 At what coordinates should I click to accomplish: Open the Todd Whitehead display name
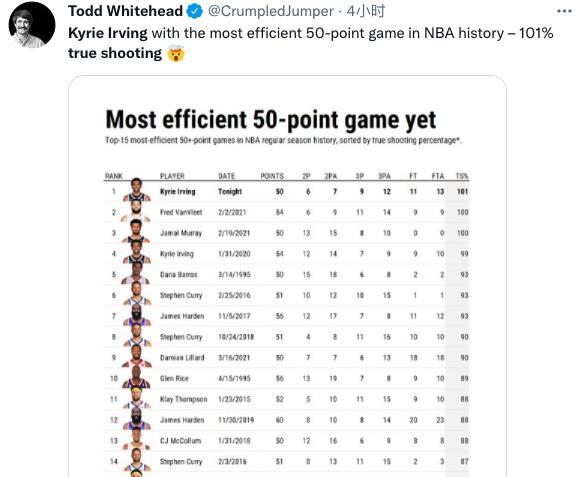click(126, 11)
